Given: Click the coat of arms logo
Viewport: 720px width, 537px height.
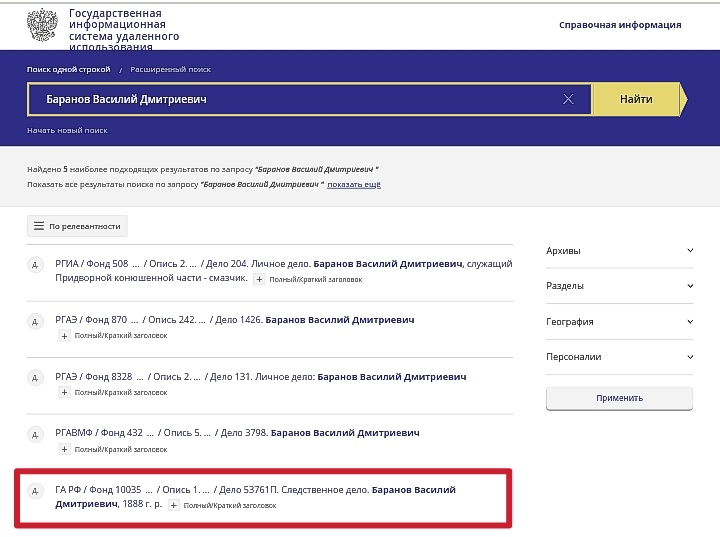Looking at the screenshot, I should tap(42, 25).
